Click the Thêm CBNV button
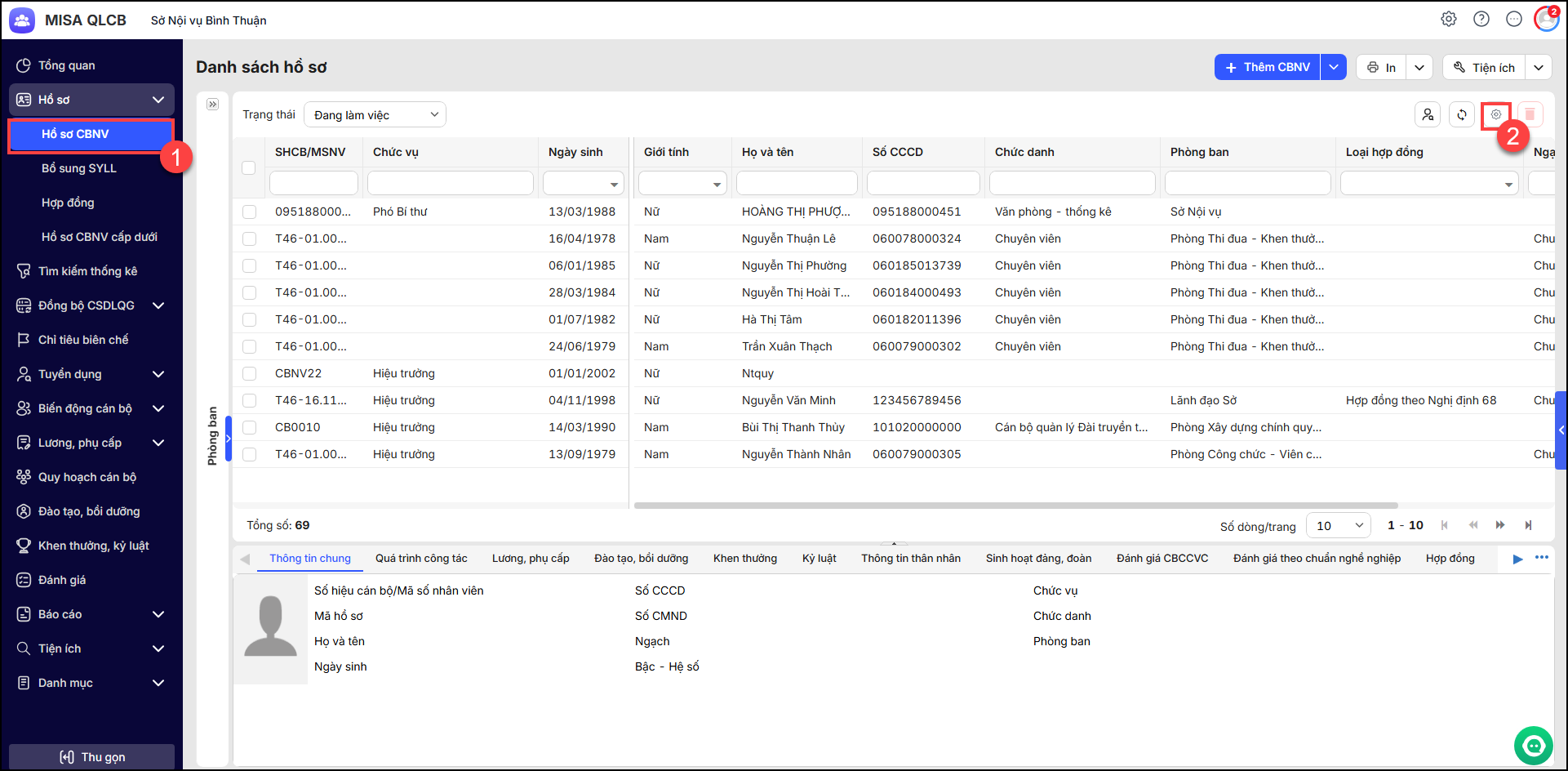 coord(1268,67)
